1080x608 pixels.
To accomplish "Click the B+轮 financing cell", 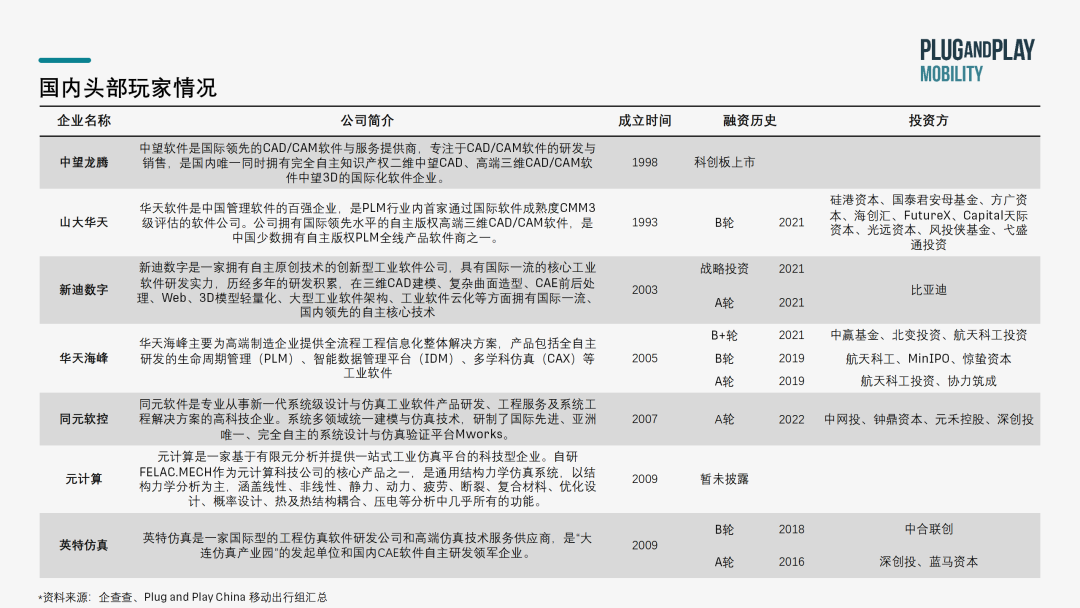I will [x=724, y=335].
